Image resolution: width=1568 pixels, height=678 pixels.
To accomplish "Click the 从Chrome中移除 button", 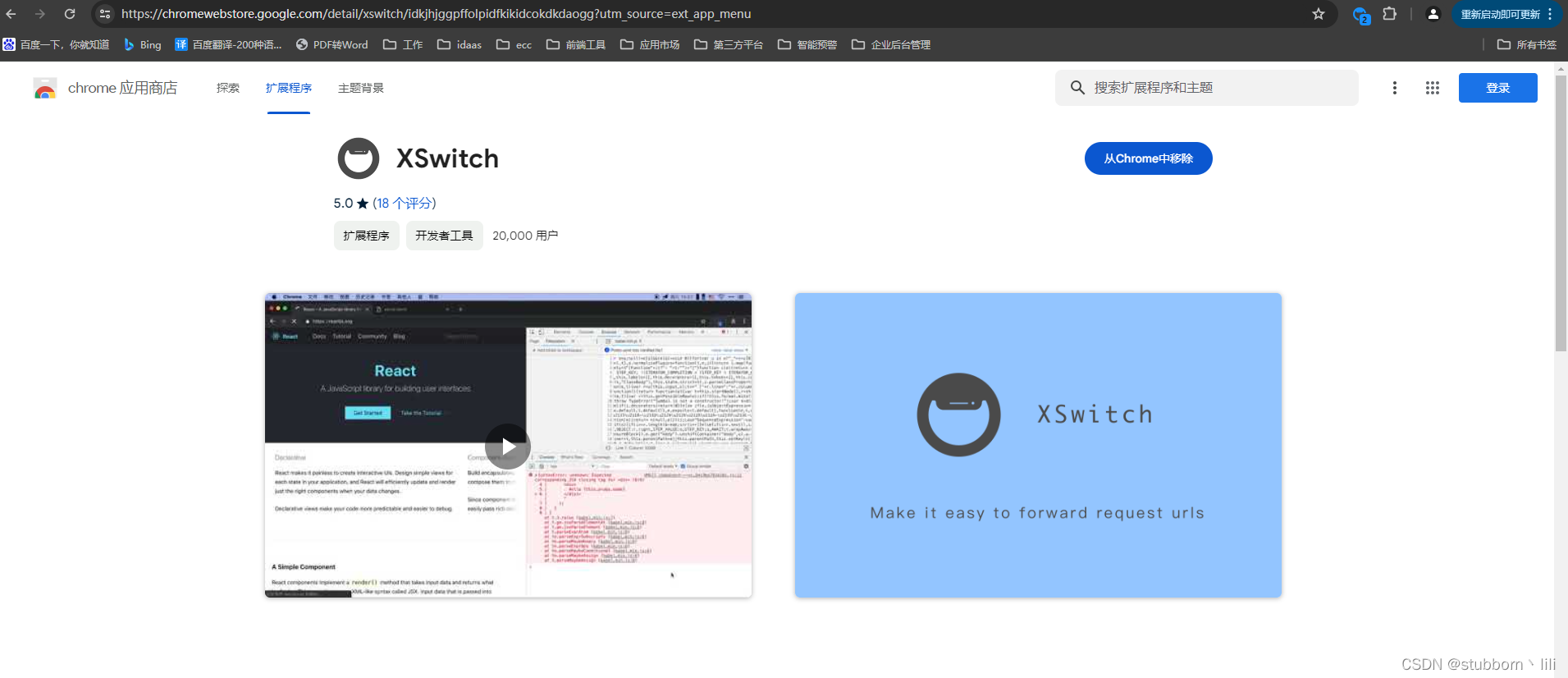I will coord(1149,158).
